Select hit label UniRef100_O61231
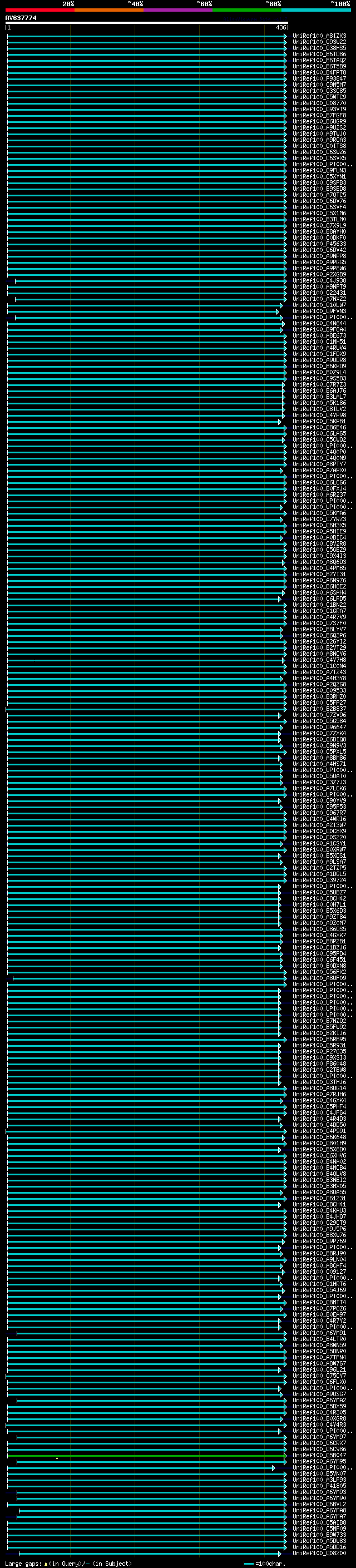 (319, 1198)
